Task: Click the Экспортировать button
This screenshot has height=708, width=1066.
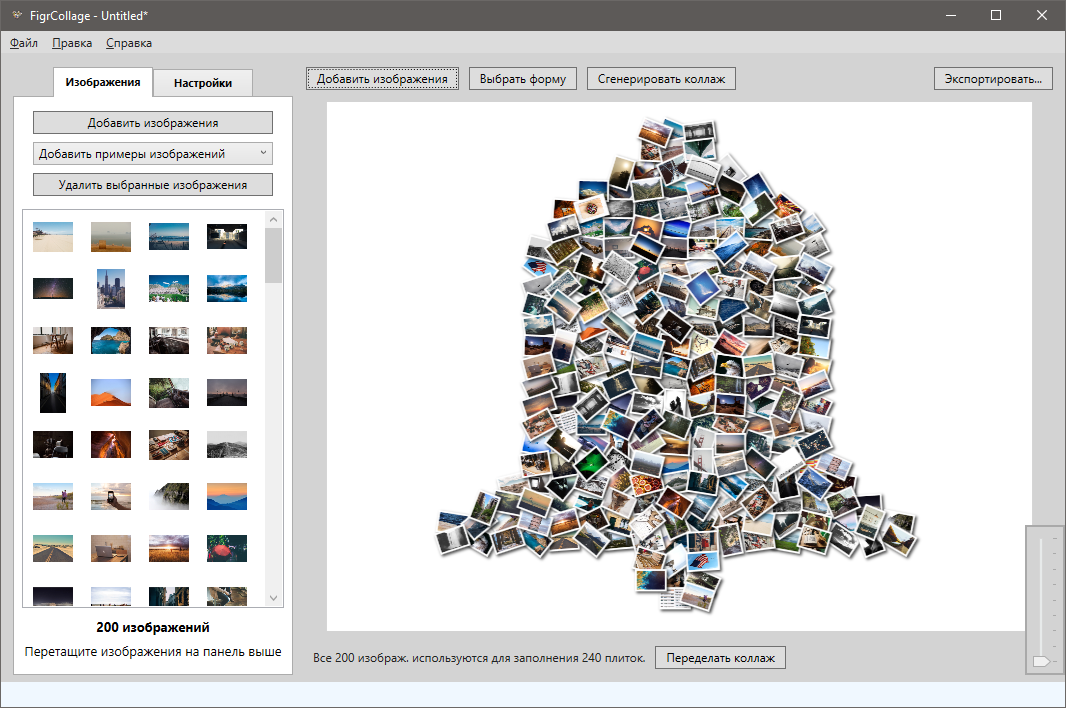Action: (992, 79)
